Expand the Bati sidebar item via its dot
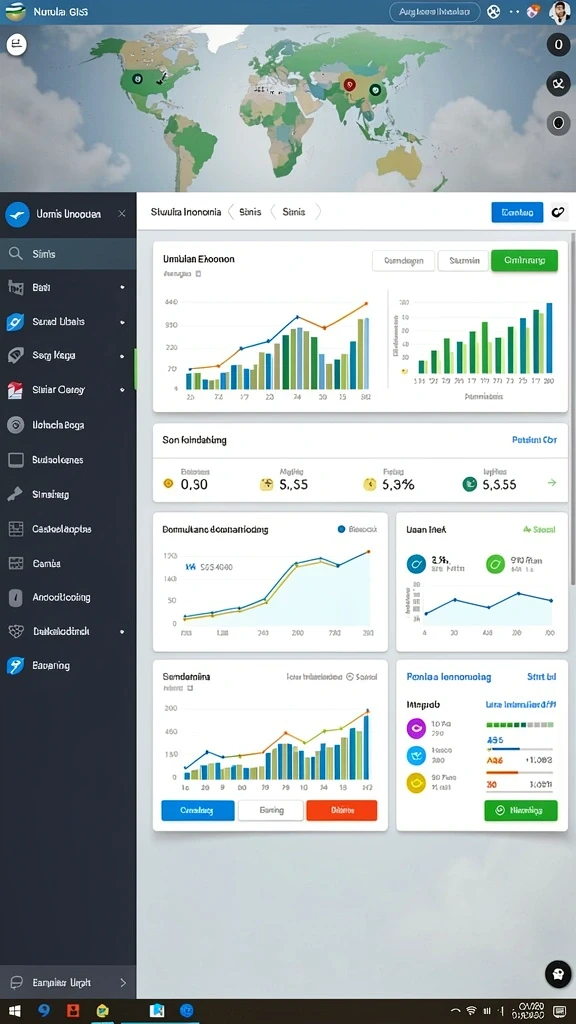The image size is (576, 1024). point(122,287)
